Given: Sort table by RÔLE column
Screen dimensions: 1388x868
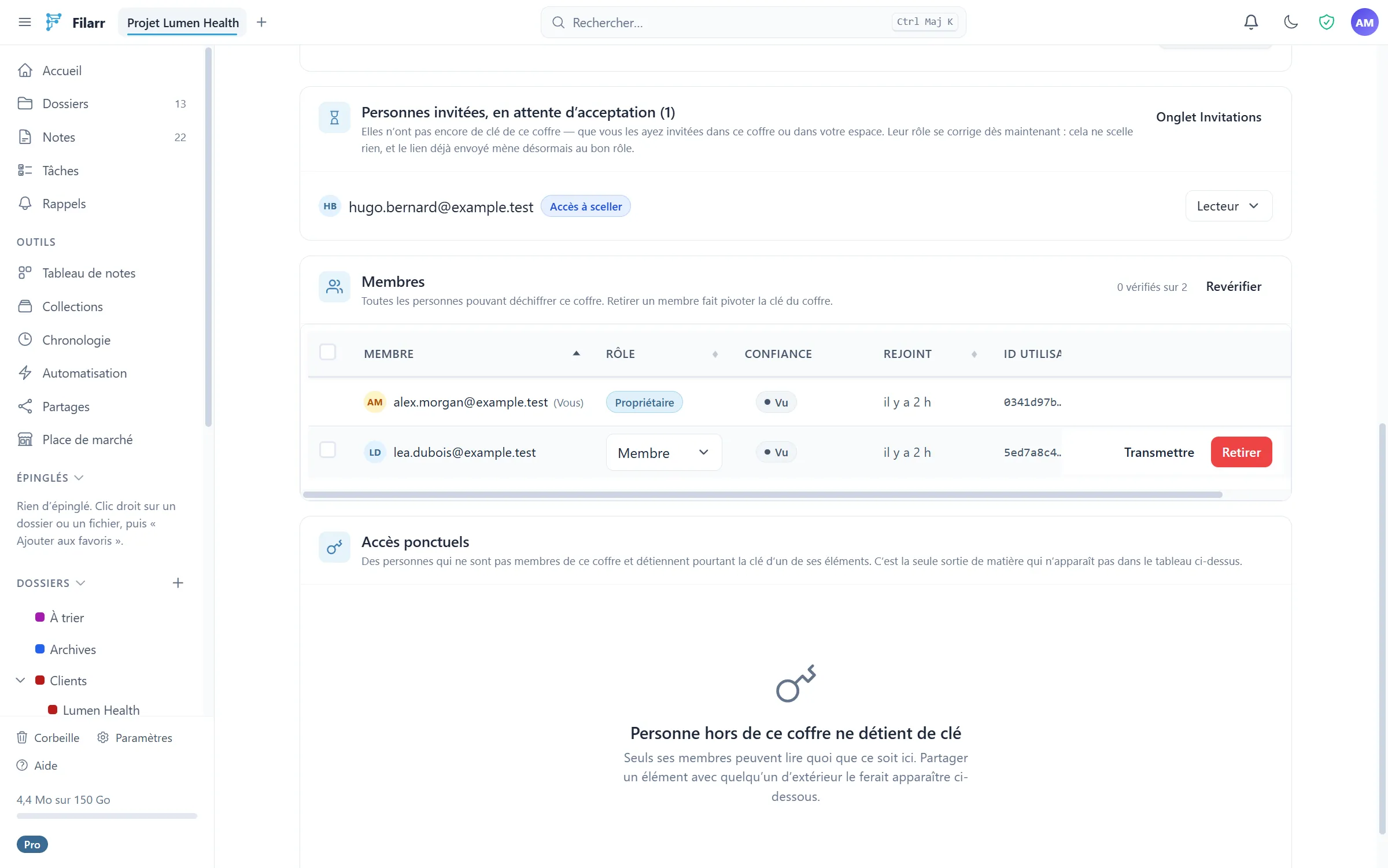Looking at the screenshot, I should (x=662, y=354).
